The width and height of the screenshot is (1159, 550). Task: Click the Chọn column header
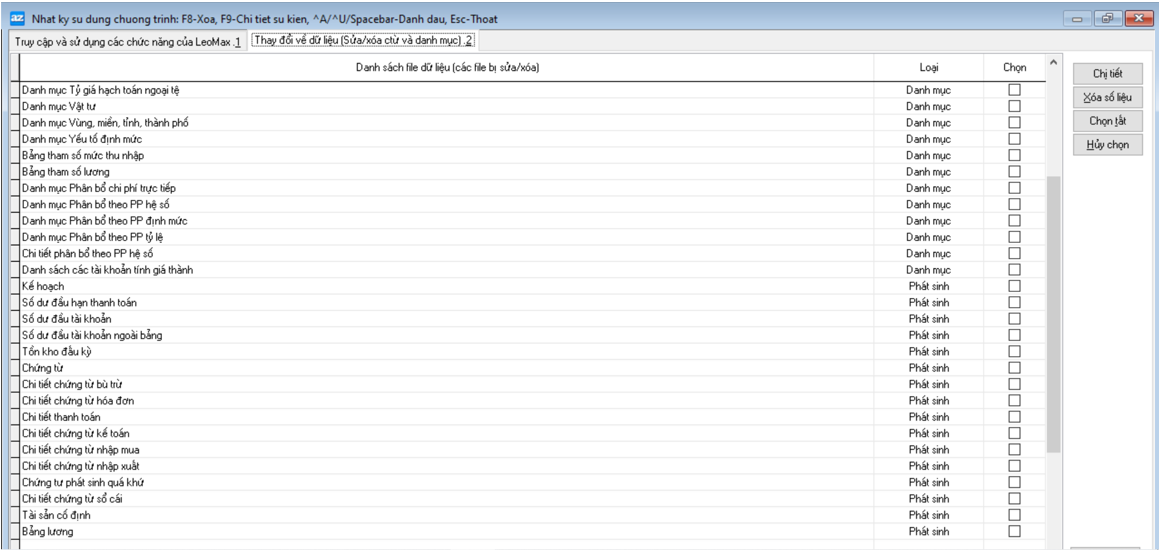[x=1014, y=67]
